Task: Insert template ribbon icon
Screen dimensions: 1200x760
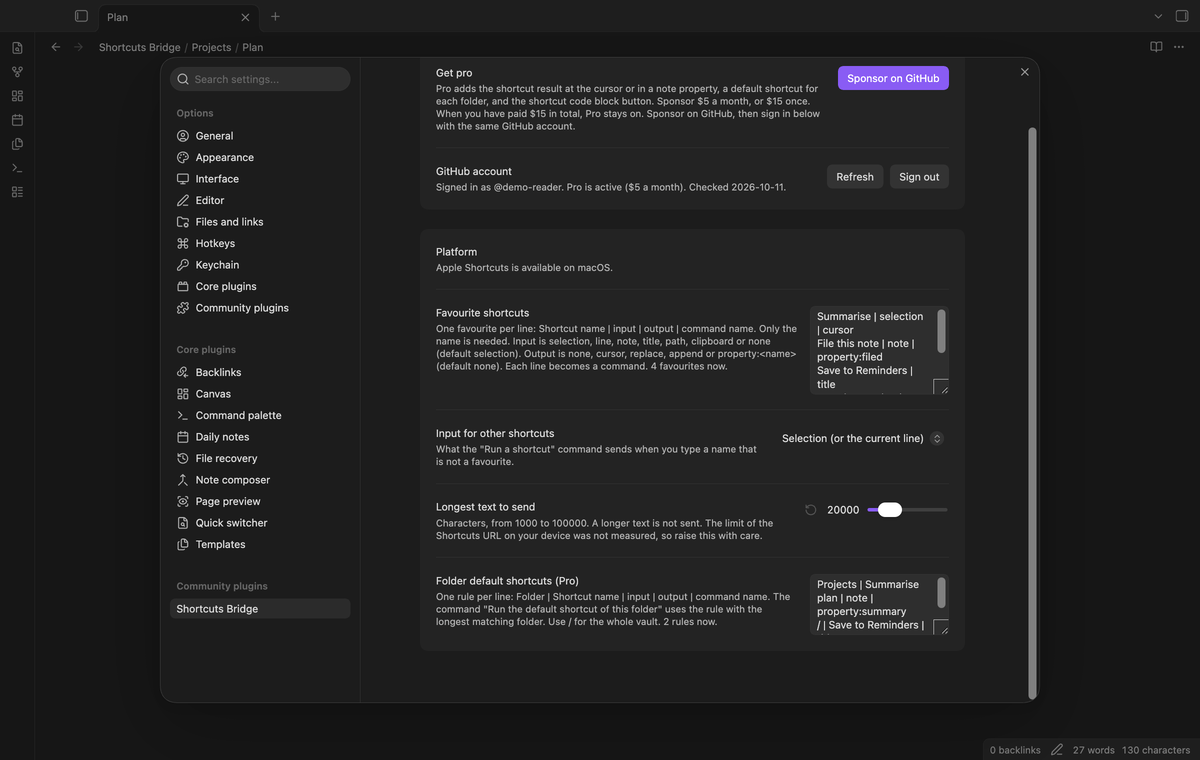Action: point(17,144)
